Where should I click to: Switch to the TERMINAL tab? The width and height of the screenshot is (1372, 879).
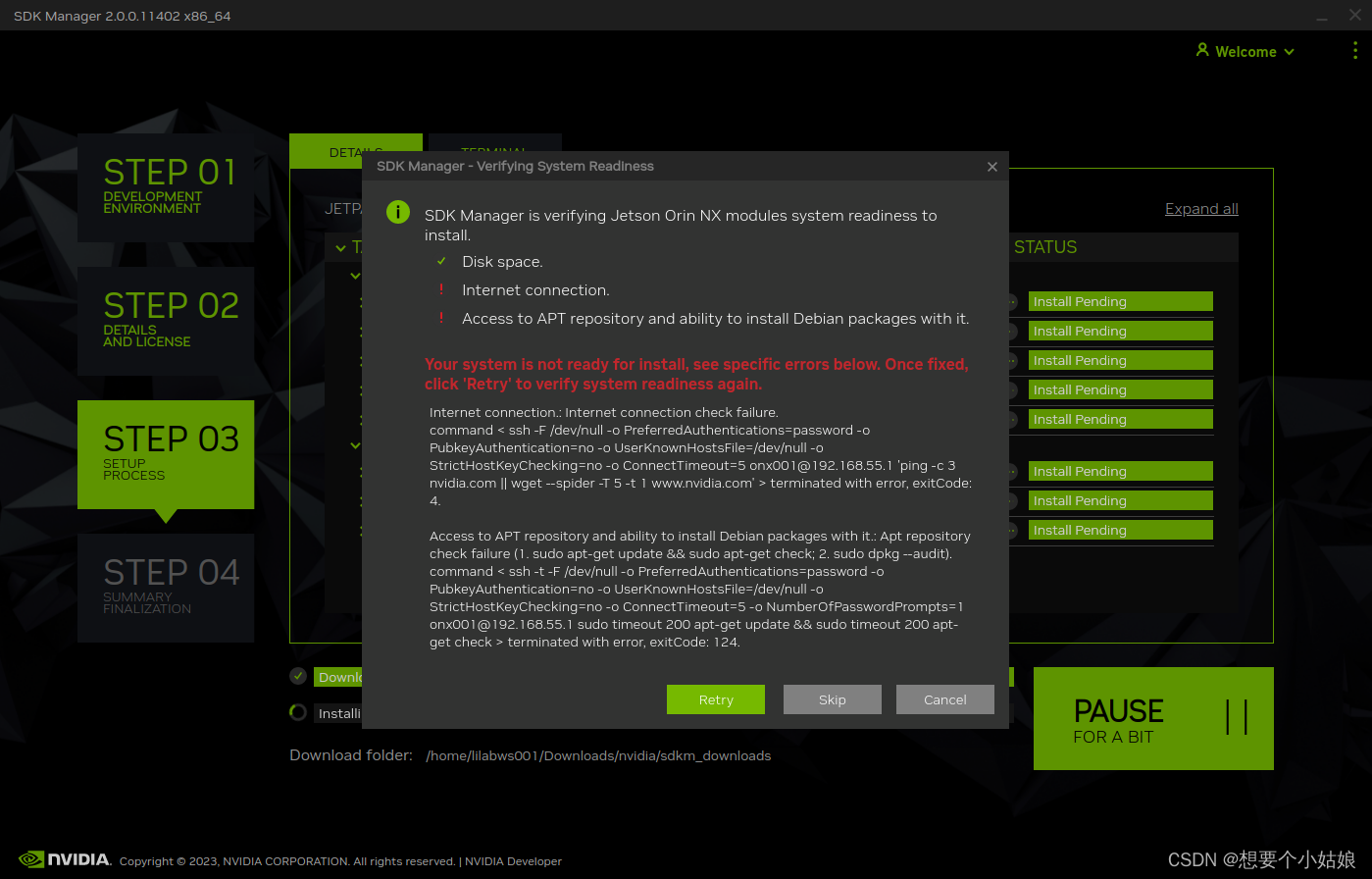click(x=494, y=151)
